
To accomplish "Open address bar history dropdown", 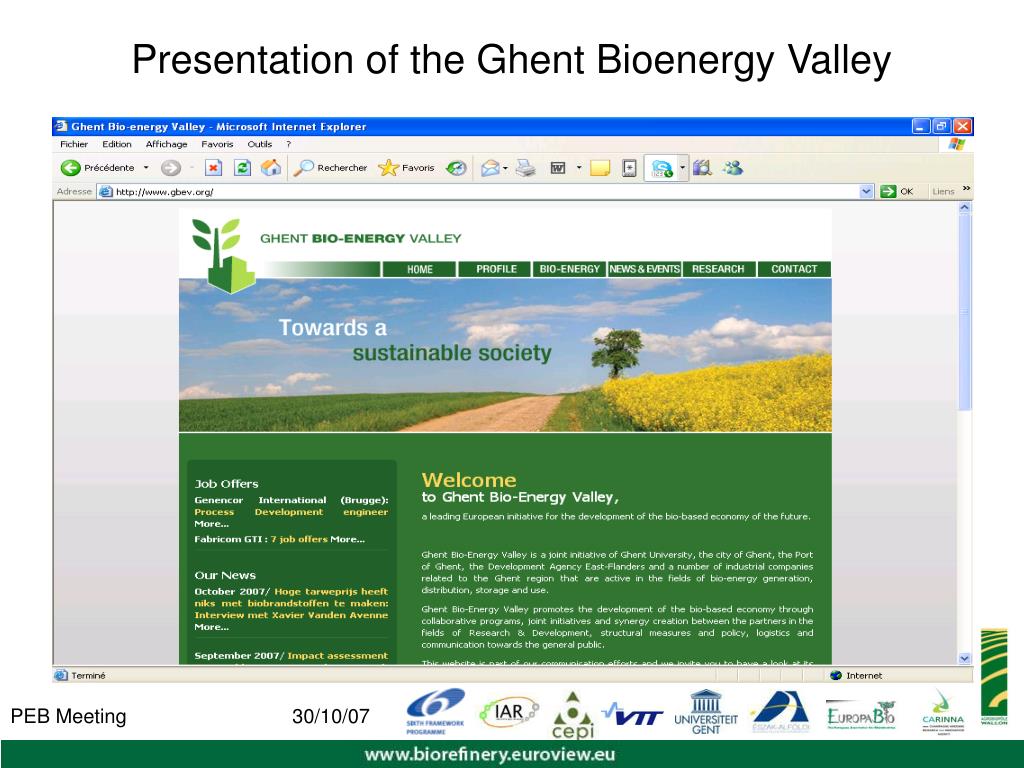I will [867, 191].
